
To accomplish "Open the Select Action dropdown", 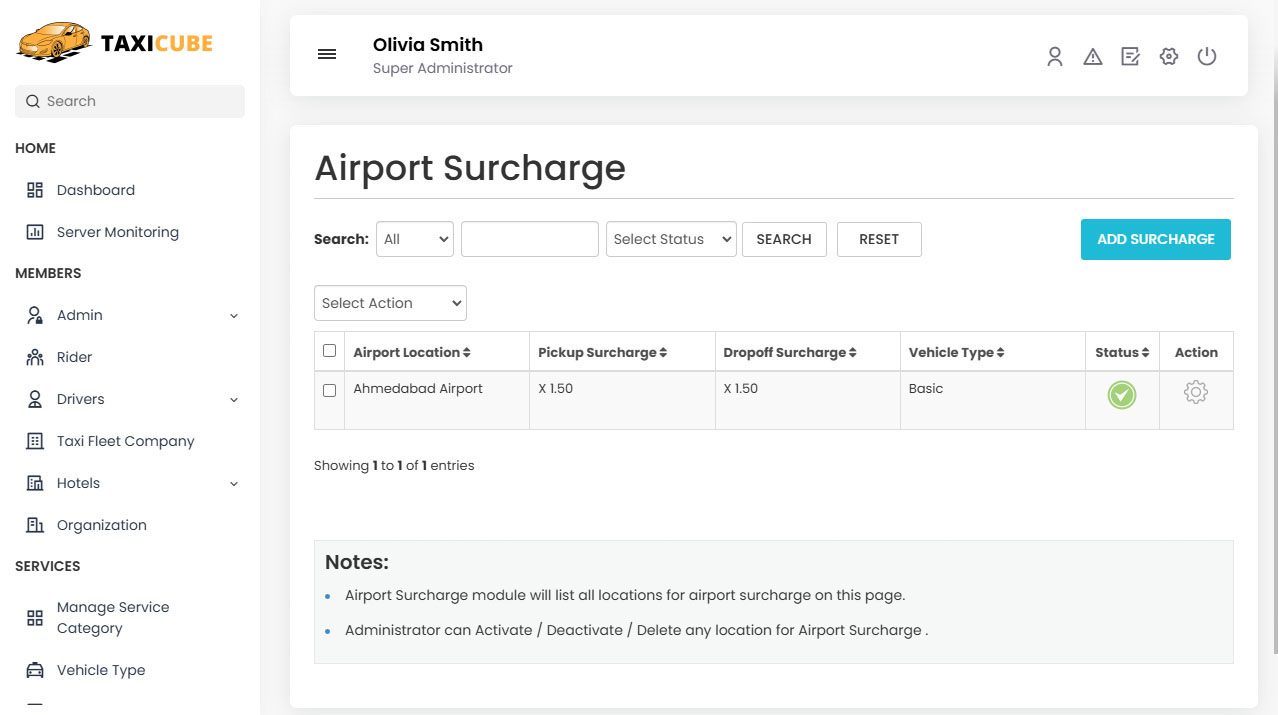I will coord(390,303).
